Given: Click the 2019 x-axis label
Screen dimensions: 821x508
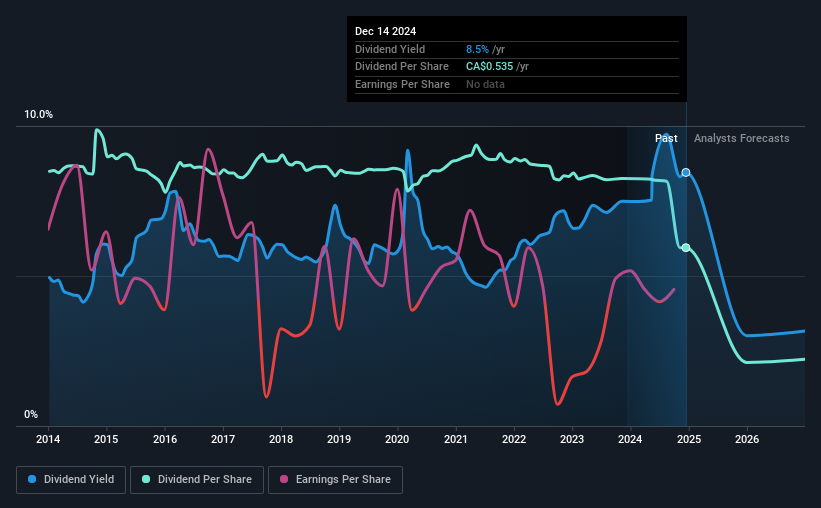Looking at the screenshot, I should 339,439.
